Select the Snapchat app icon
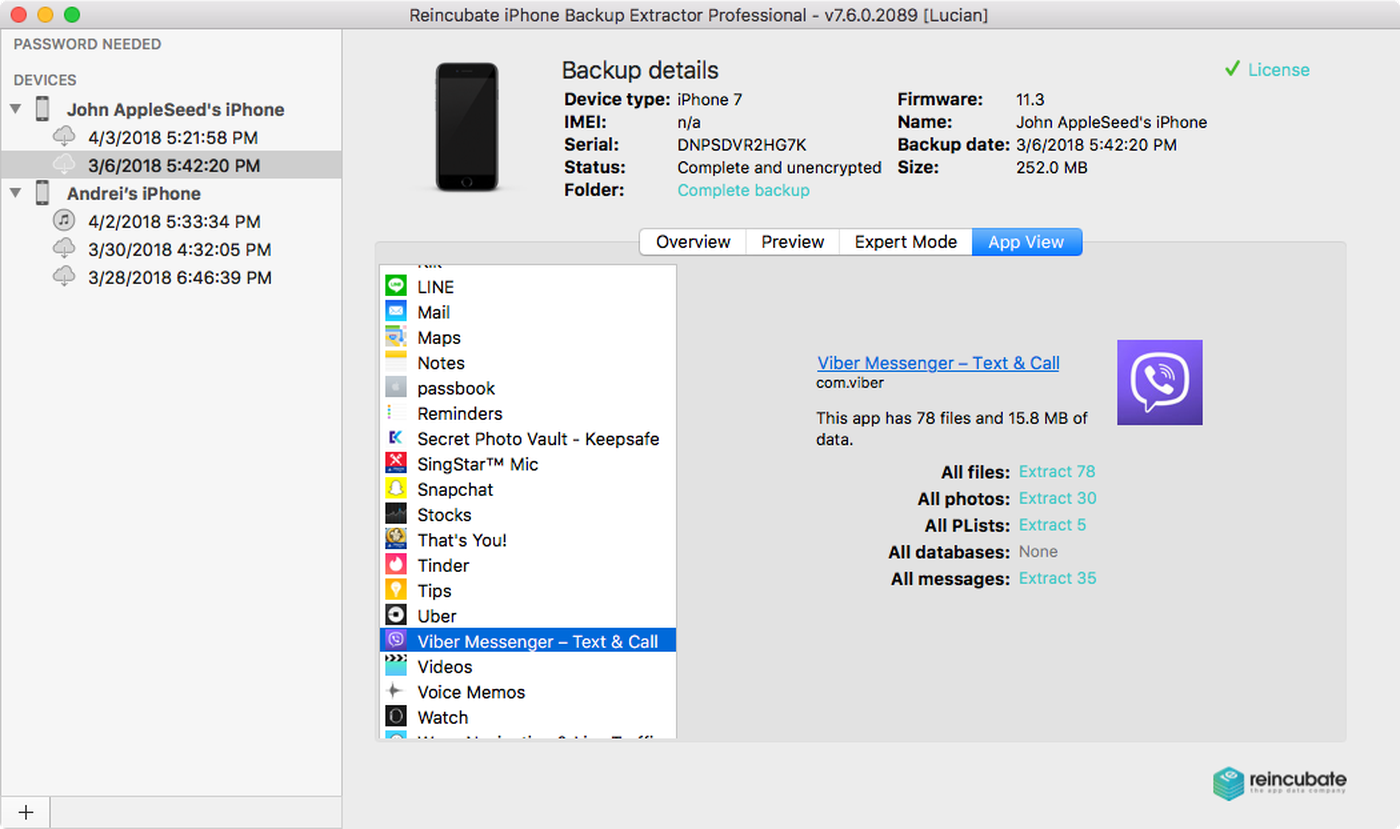The height and width of the screenshot is (829, 1400). tap(396, 489)
